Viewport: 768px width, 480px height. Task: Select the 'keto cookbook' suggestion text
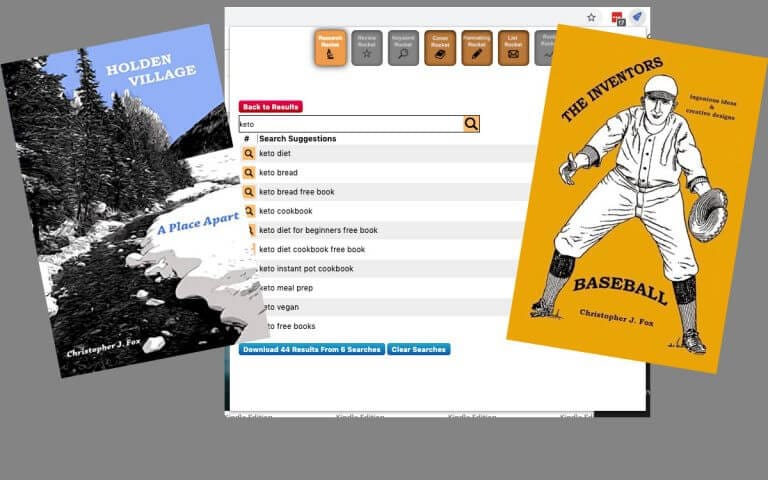coord(286,211)
